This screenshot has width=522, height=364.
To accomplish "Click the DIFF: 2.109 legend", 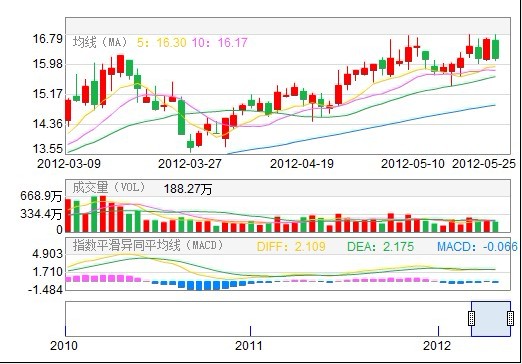I will click(291, 247).
